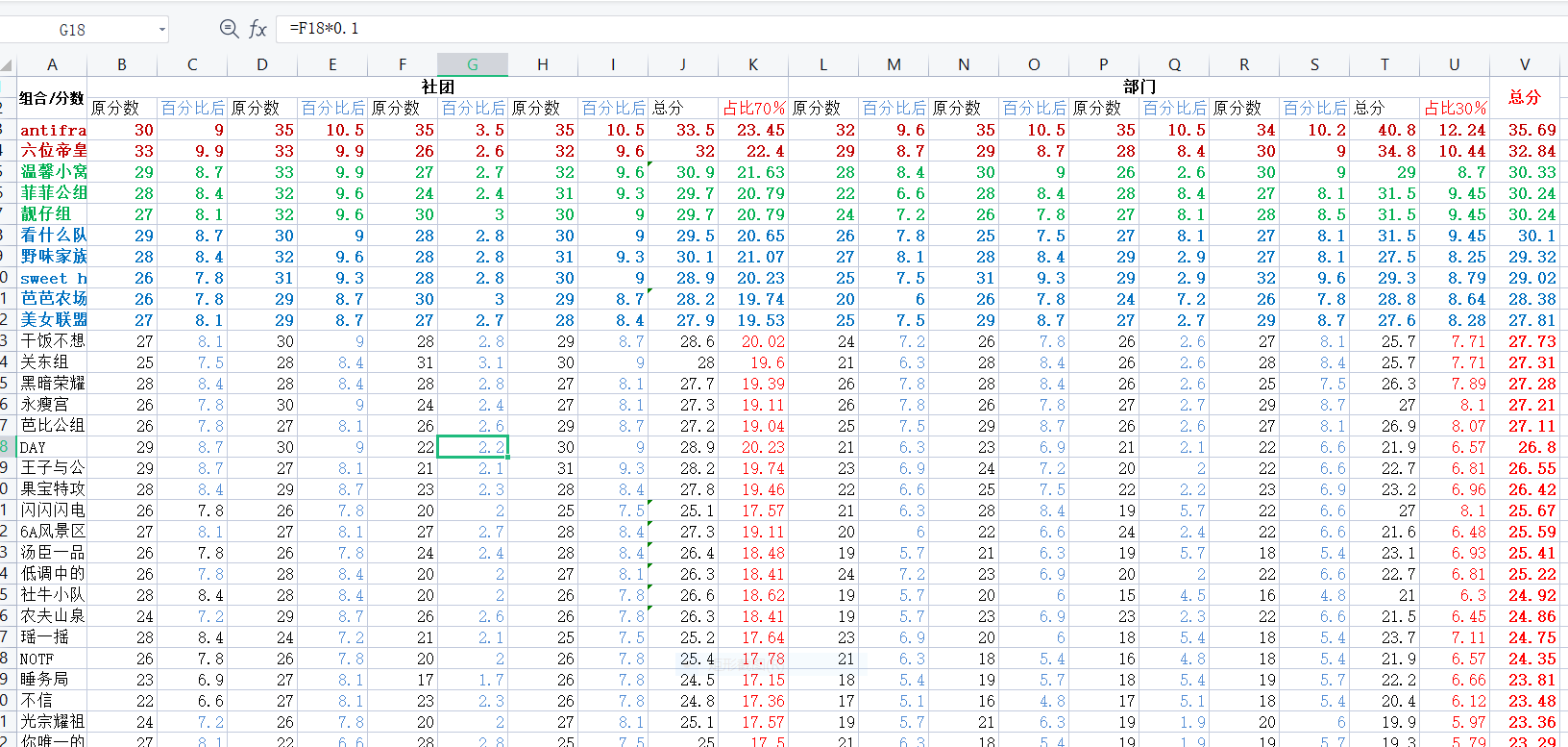The height and width of the screenshot is (747, 1568).
Task: Select the 芭芭农场 team name cell
Action: click(x=52, y=299)
